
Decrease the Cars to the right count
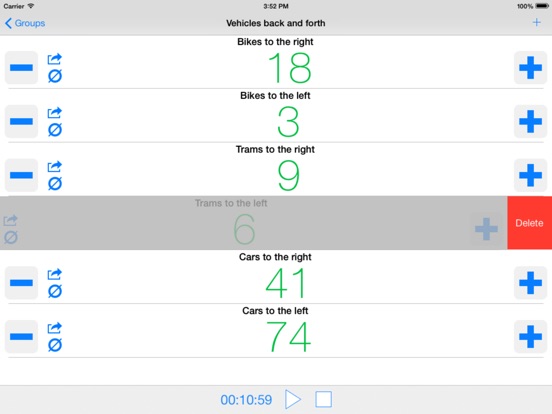click(21, 283)
